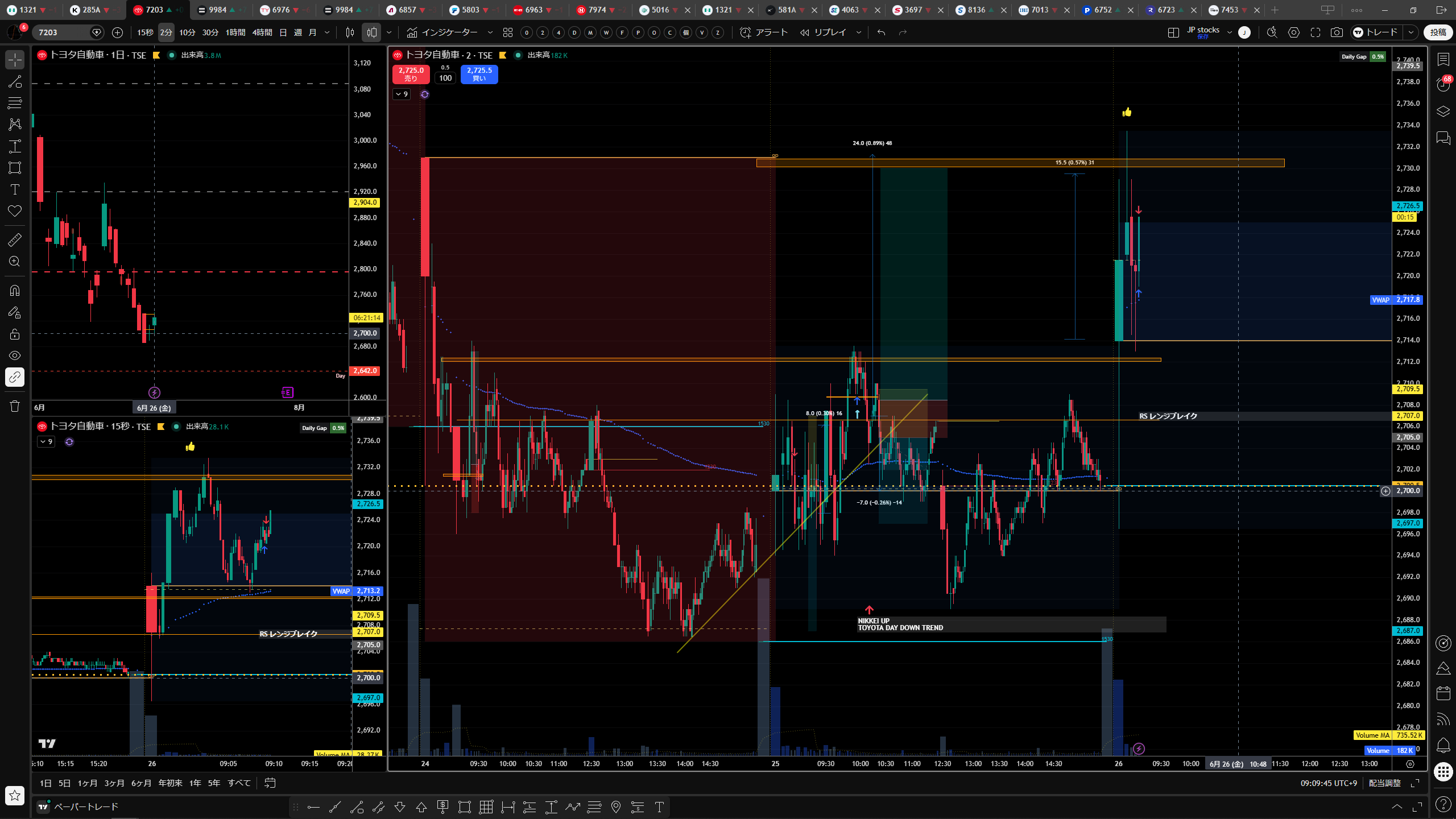Expand the indicator templates dropdown chevron

pos(490,32)
